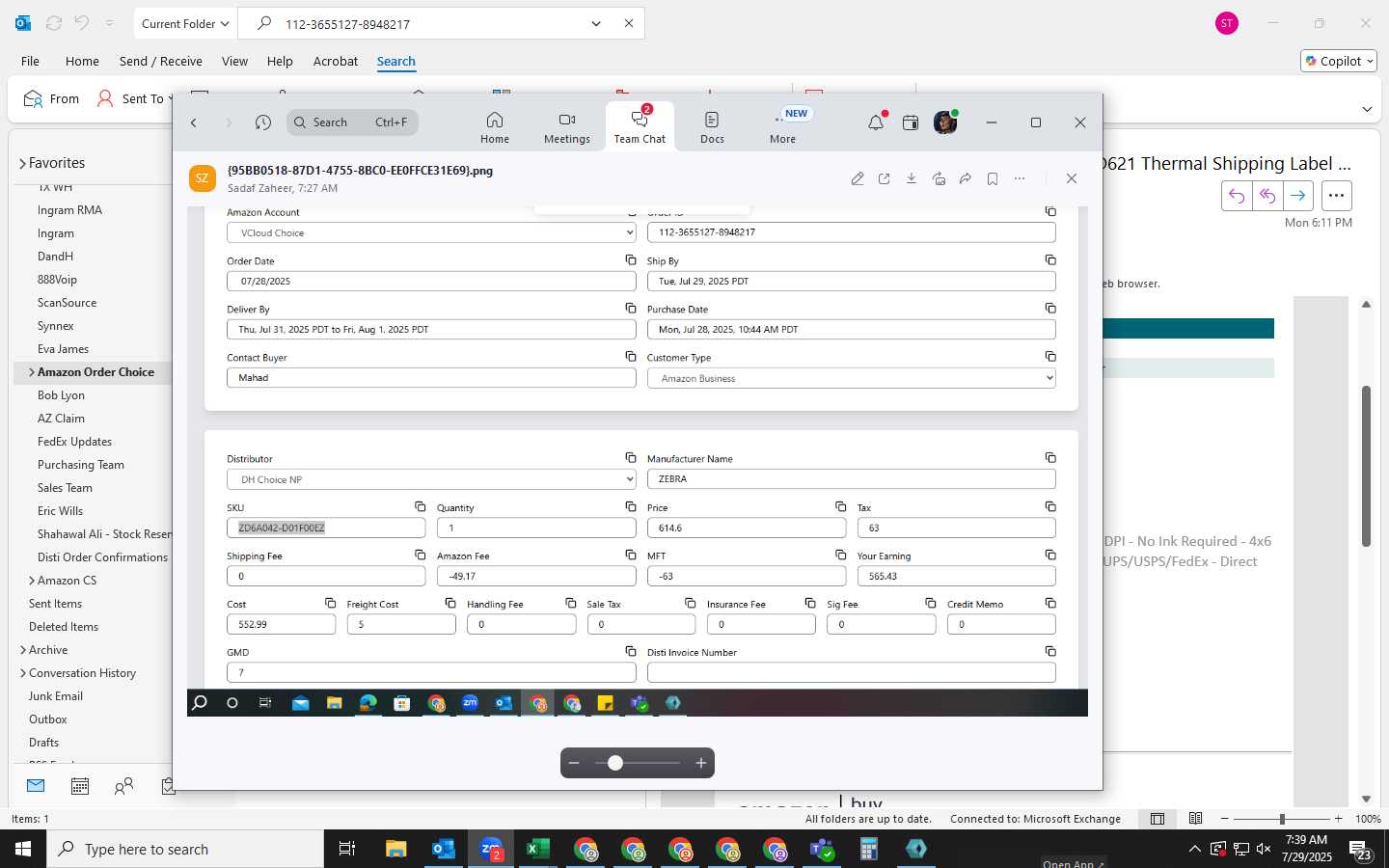The width and height of the screenshot is (1389, 868).
Task: Clear the Outlook search box
Action: [629, 23]
